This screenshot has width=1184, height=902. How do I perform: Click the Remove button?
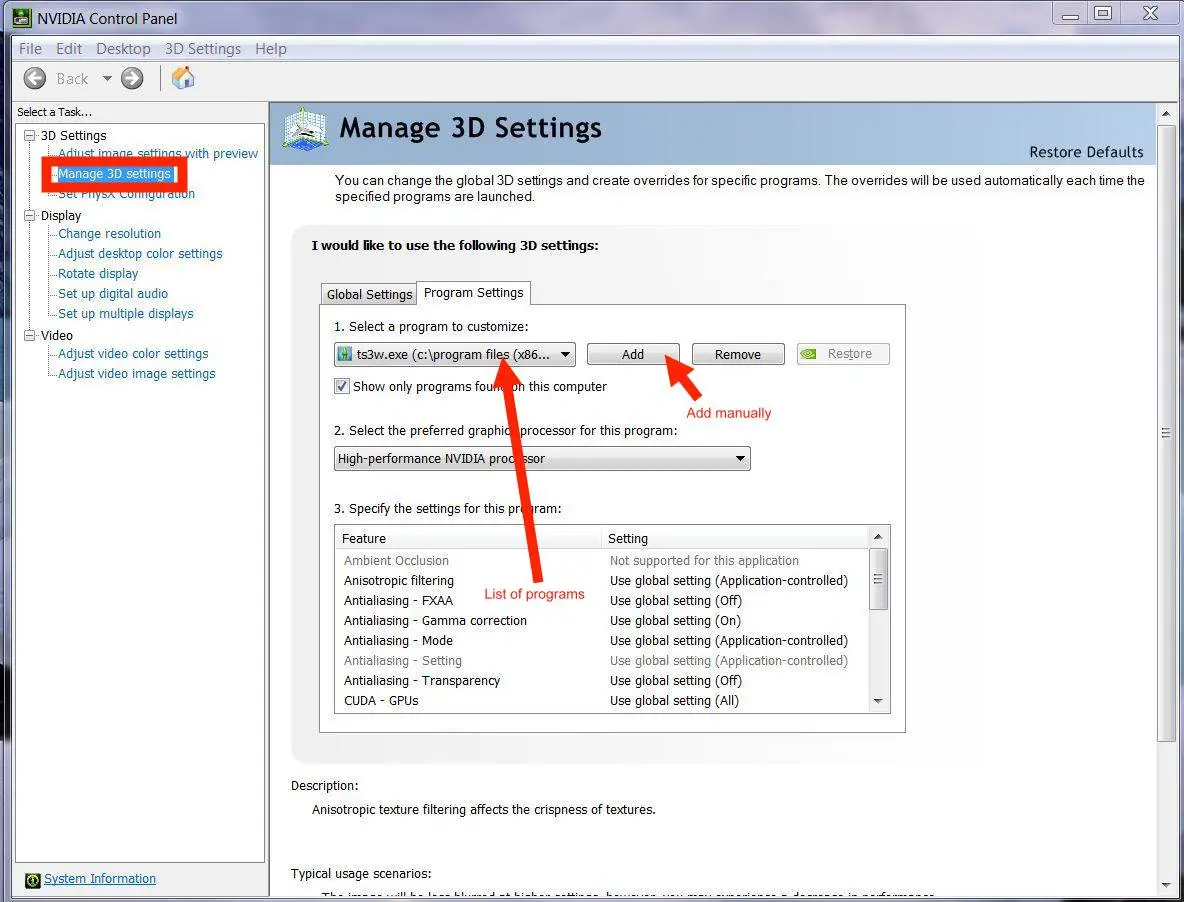(x=738, y=354)
